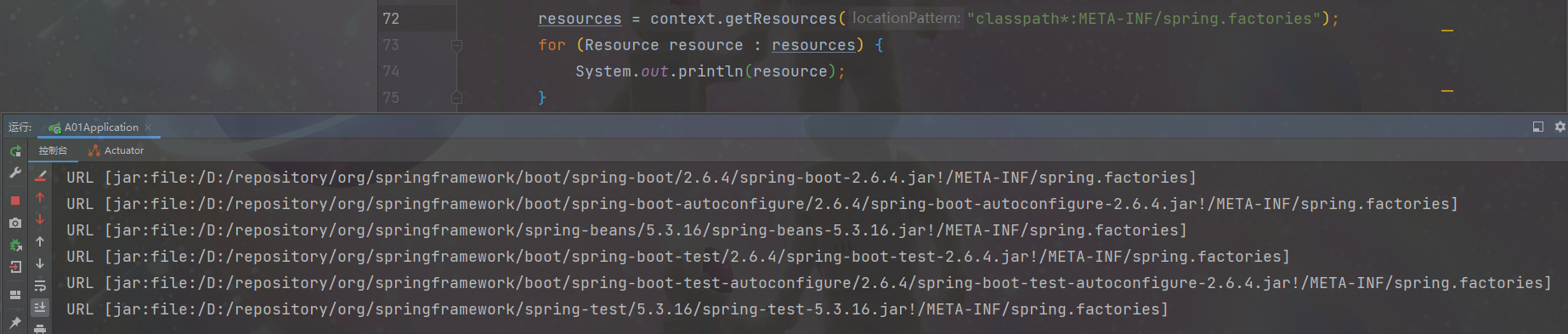Click console line for spring-boot-2.6.4.jar
The image size is (1568, 334).
631,178
